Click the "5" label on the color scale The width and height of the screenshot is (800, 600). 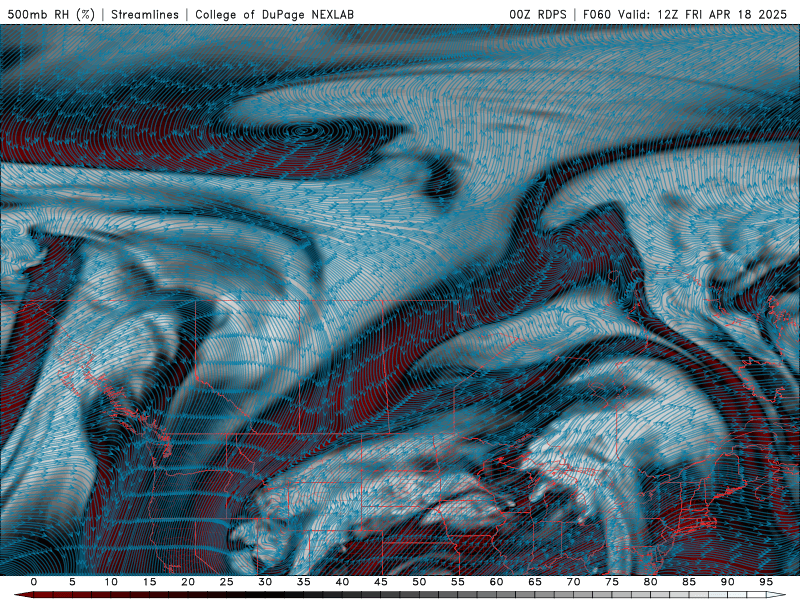[x=72, y=582]
